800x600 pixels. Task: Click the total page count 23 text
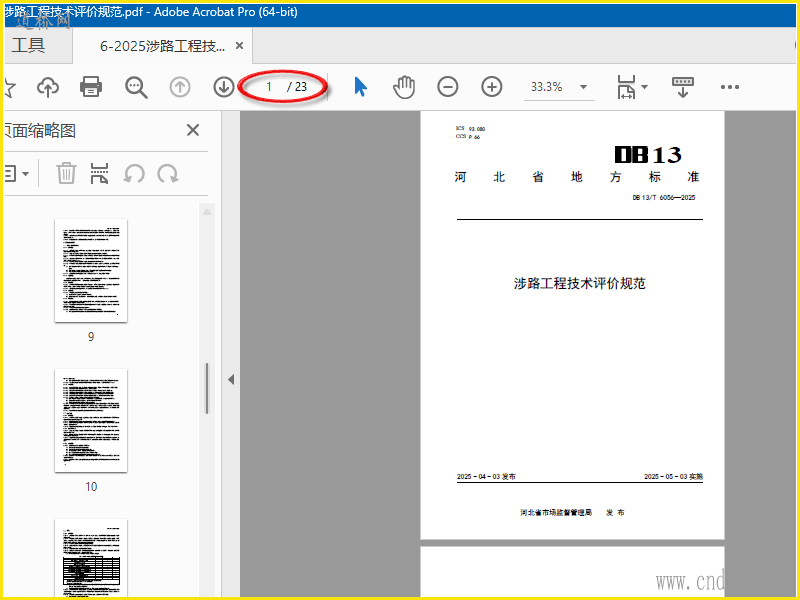point(301,87)
